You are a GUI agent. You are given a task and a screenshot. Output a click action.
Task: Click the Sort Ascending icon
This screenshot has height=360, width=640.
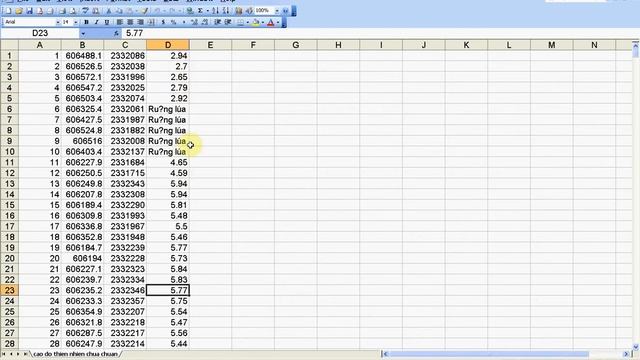216,11
